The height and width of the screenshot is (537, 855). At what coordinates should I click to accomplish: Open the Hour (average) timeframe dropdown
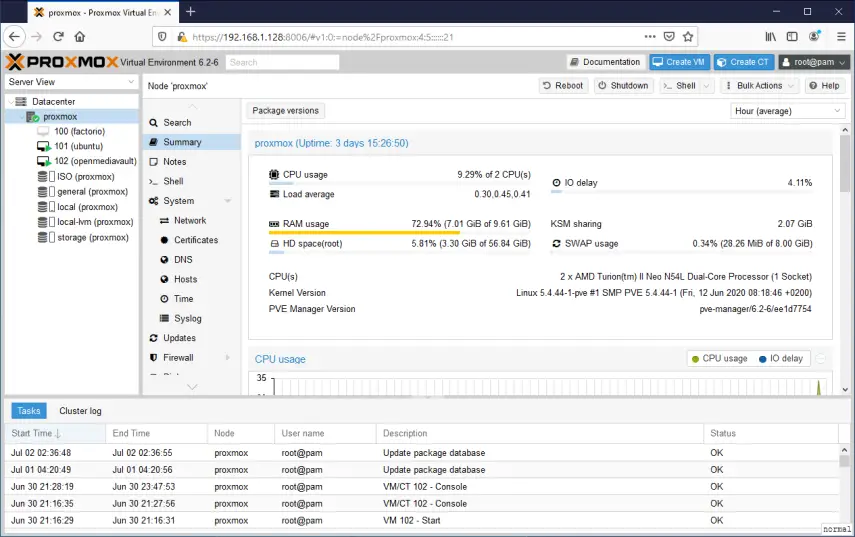[x=788, y=111]
